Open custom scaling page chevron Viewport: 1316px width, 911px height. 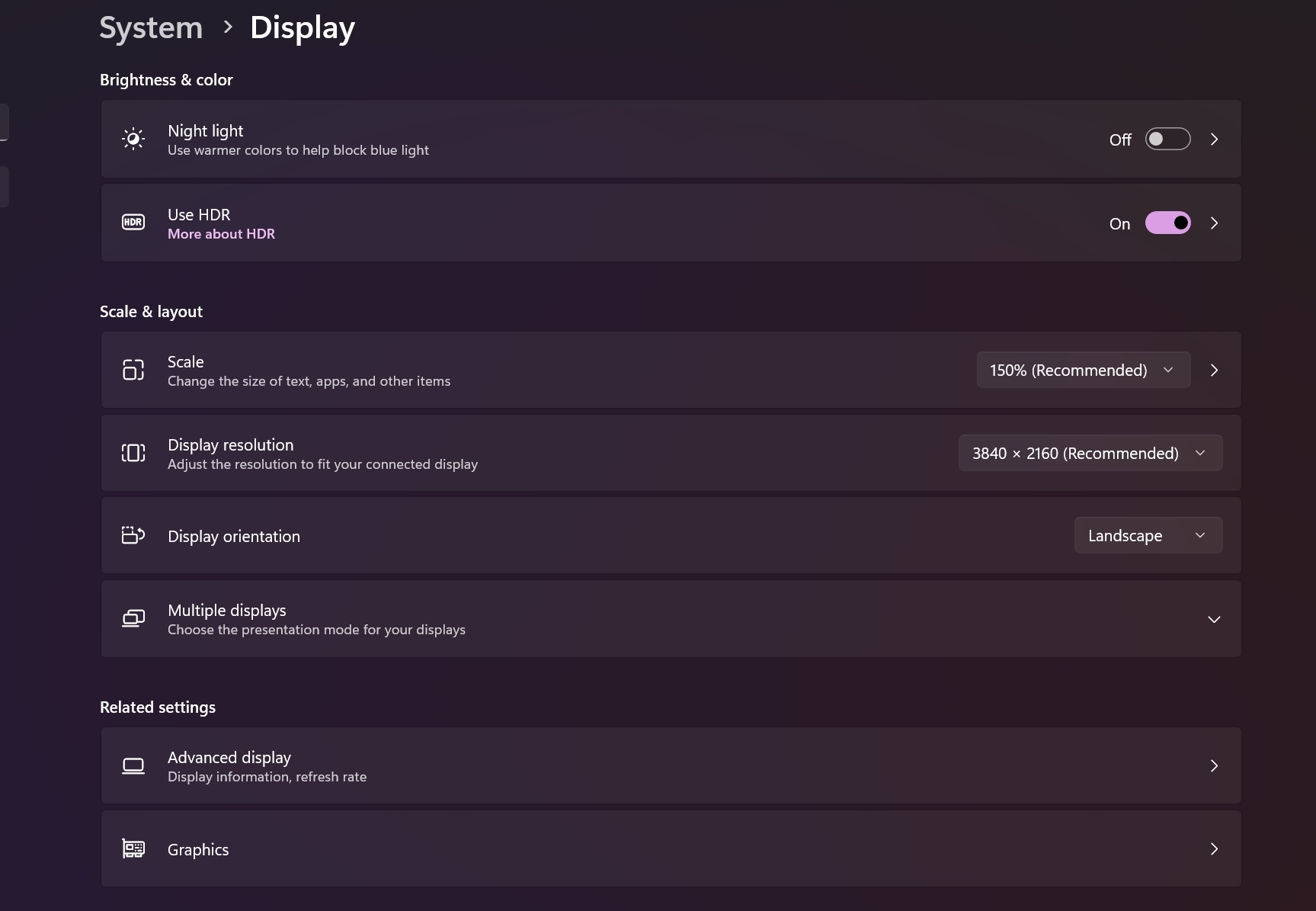(x=1215, y=370)
